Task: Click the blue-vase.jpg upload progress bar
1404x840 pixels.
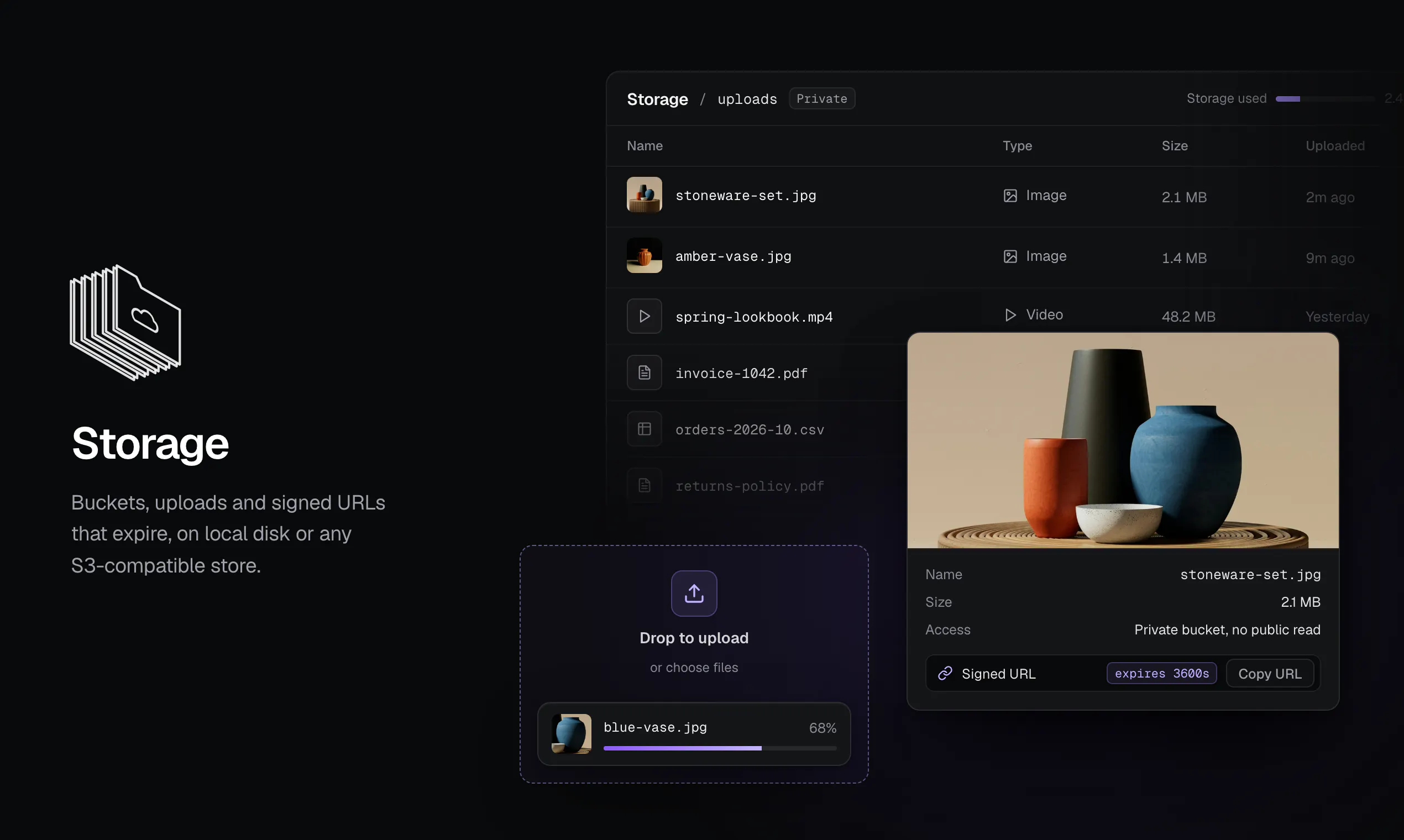Action: tap(720, 748)
